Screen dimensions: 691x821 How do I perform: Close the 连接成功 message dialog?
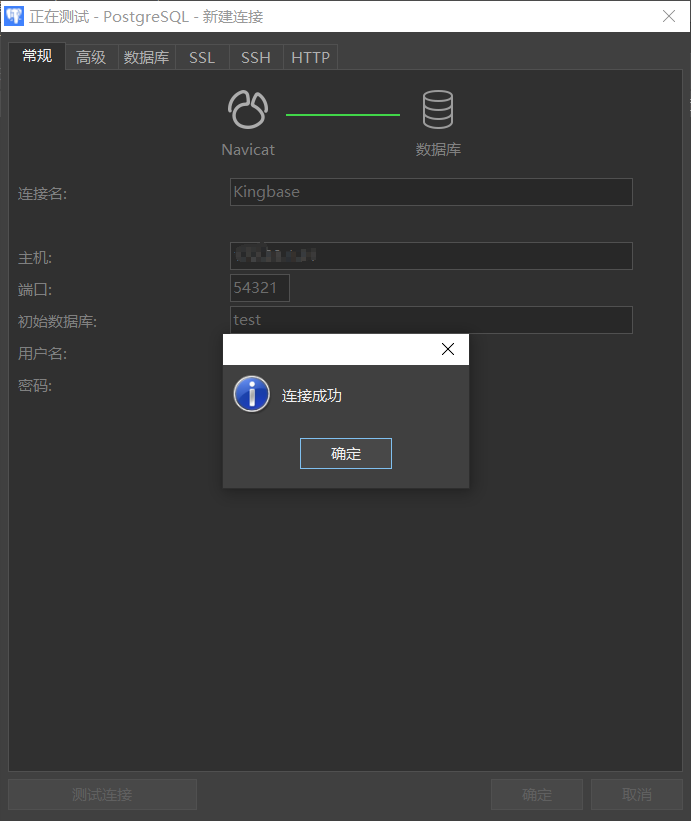(448, 349)
